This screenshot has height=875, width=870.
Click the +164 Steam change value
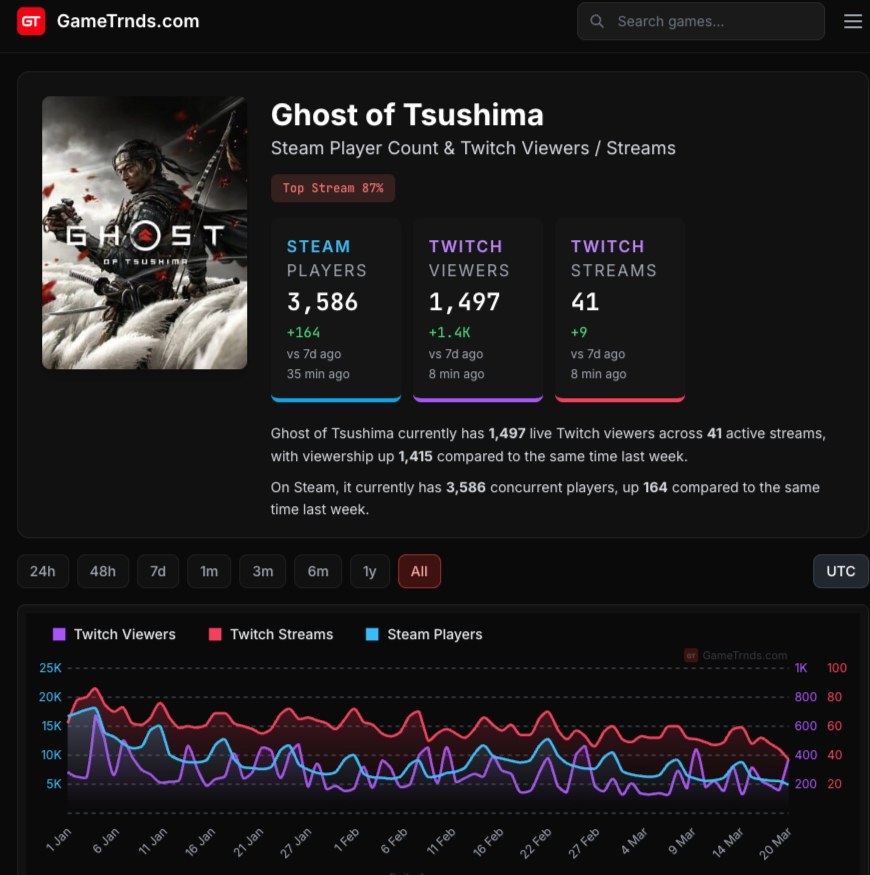tap(304, 333)
